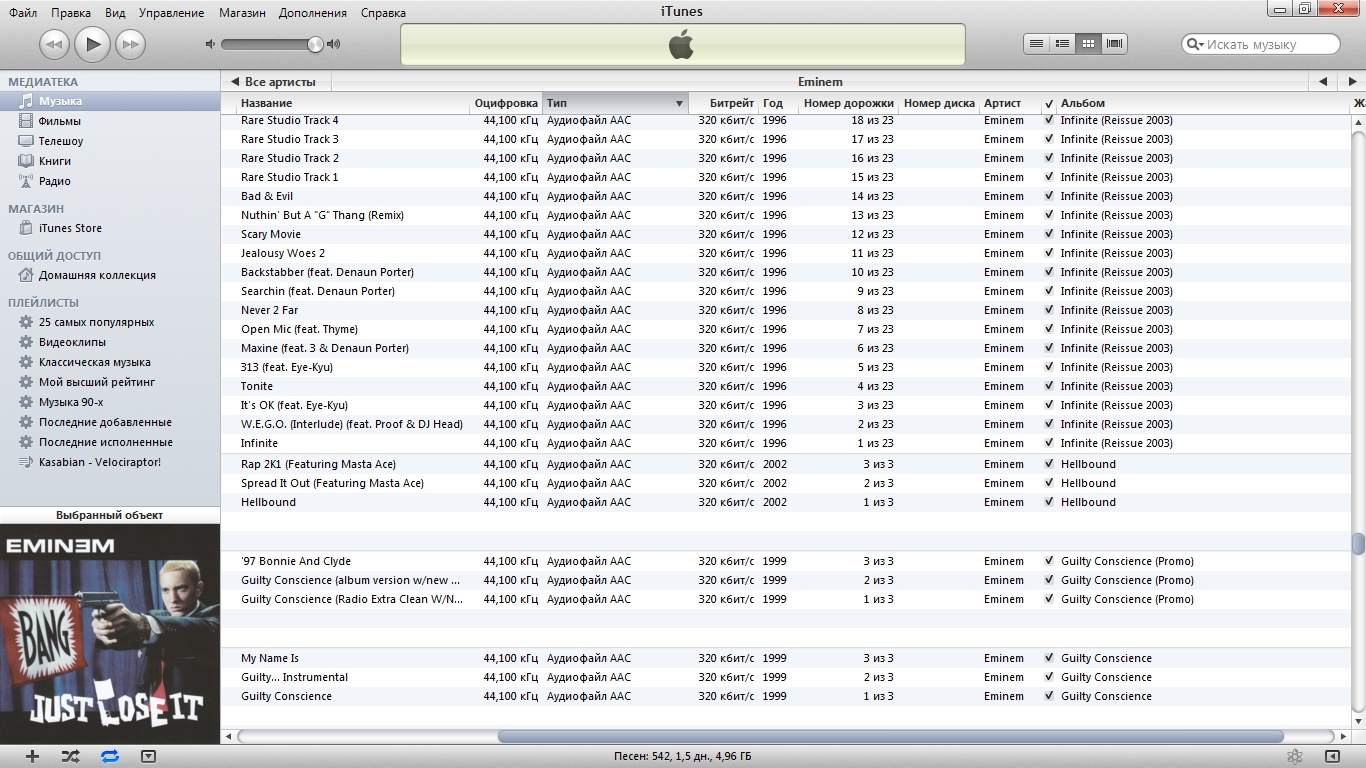This screenshot has height=768, width=1366.
Task: Uncheck the Guilty... Instrumental checkbox
Action: click(x=1049, y=677)
